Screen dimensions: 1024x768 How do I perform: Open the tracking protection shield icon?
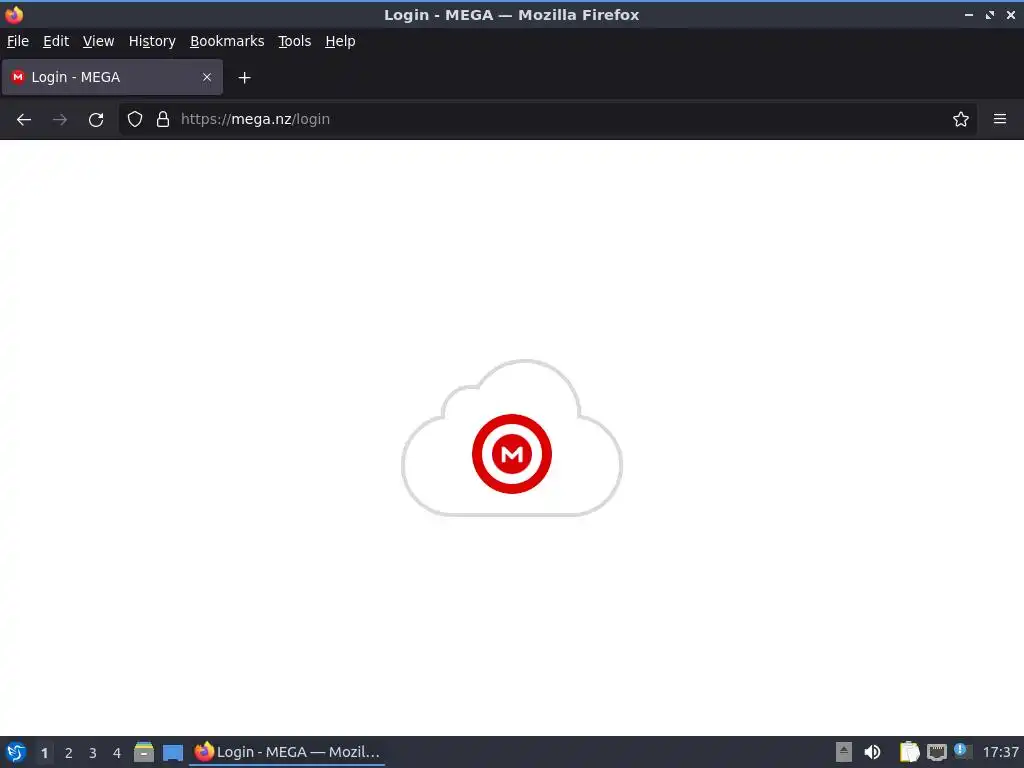135,120
